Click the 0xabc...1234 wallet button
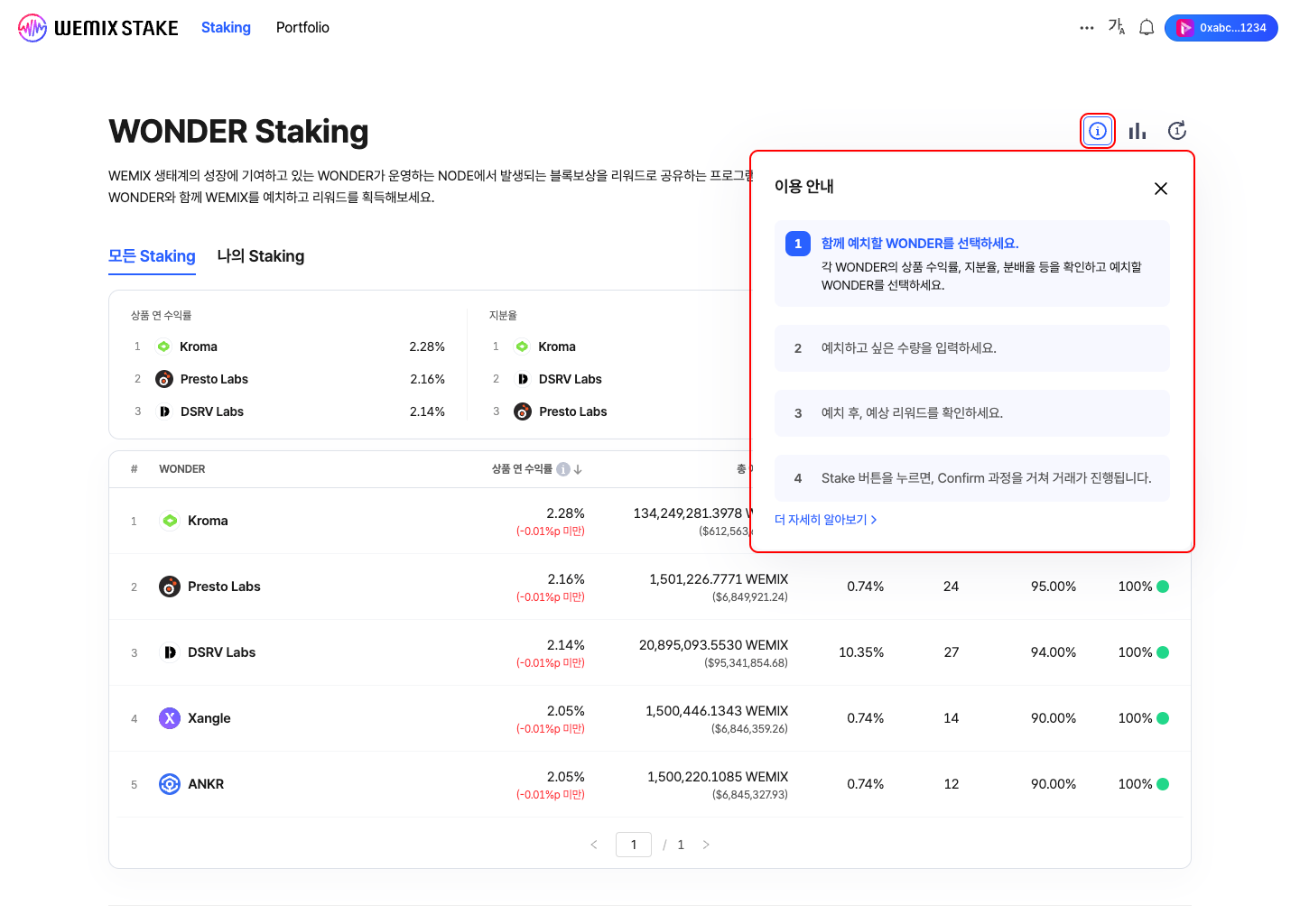 coord(1221,28)
